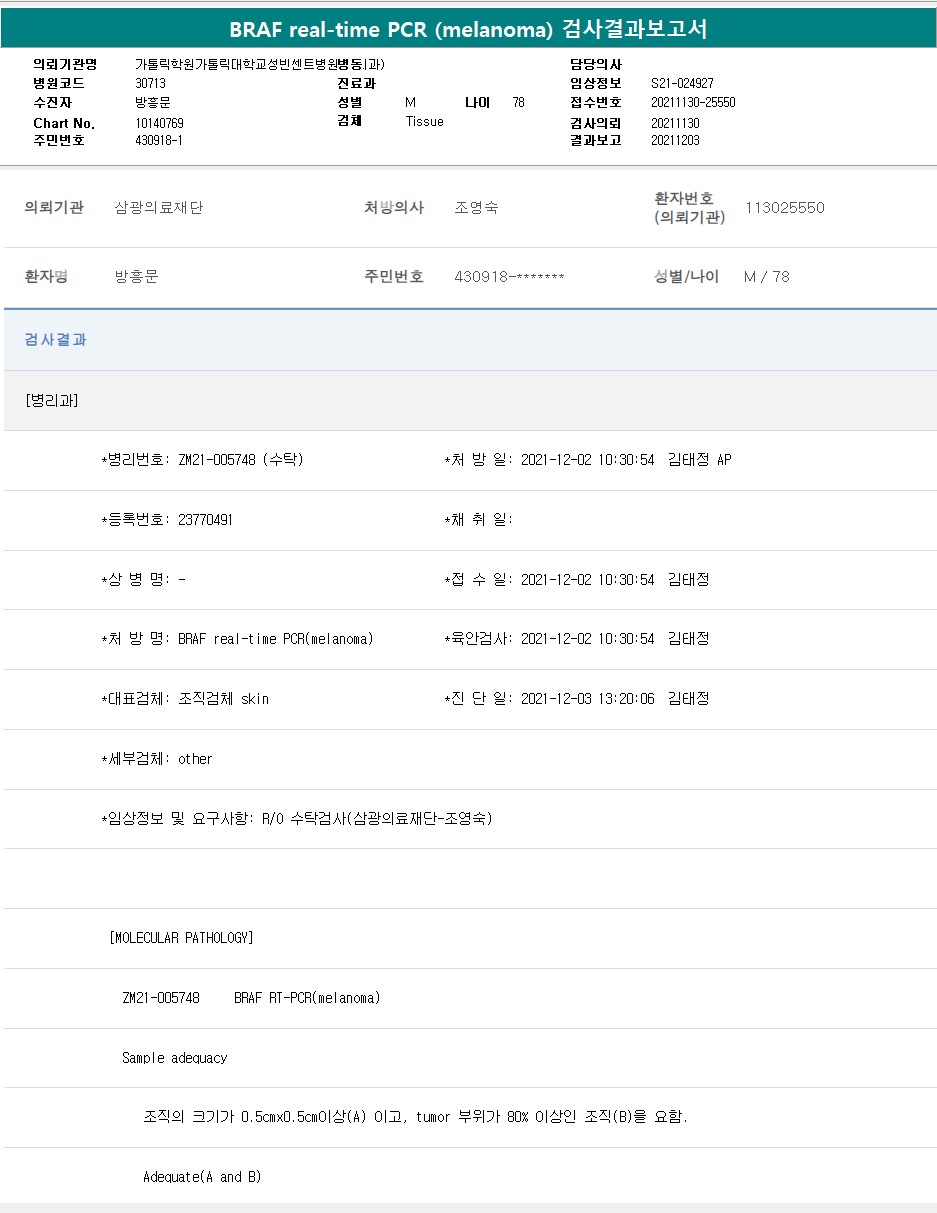
Task: Select 대표검체 조직검체 skin line
Action: pyautogui.click(x=185, y=699)
